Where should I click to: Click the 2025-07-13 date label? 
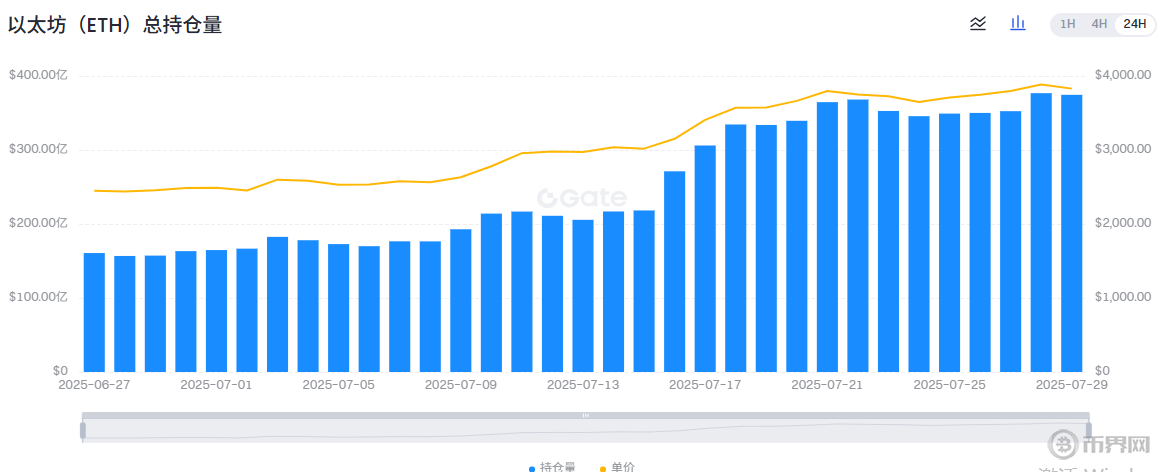(x=583, y=385)
